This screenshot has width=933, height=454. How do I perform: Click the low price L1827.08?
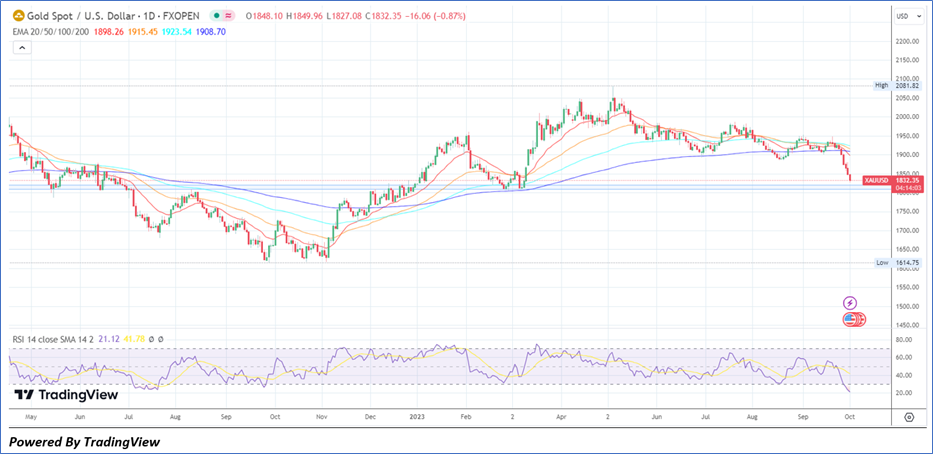344,16
